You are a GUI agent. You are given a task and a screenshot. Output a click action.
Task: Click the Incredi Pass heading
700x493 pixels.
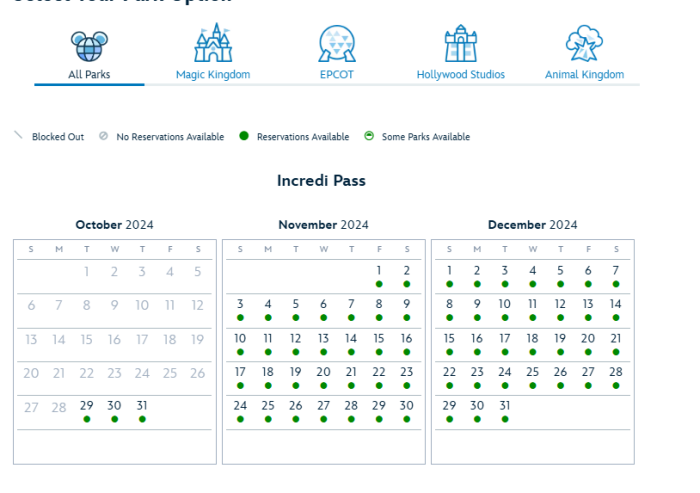(321, 181)
